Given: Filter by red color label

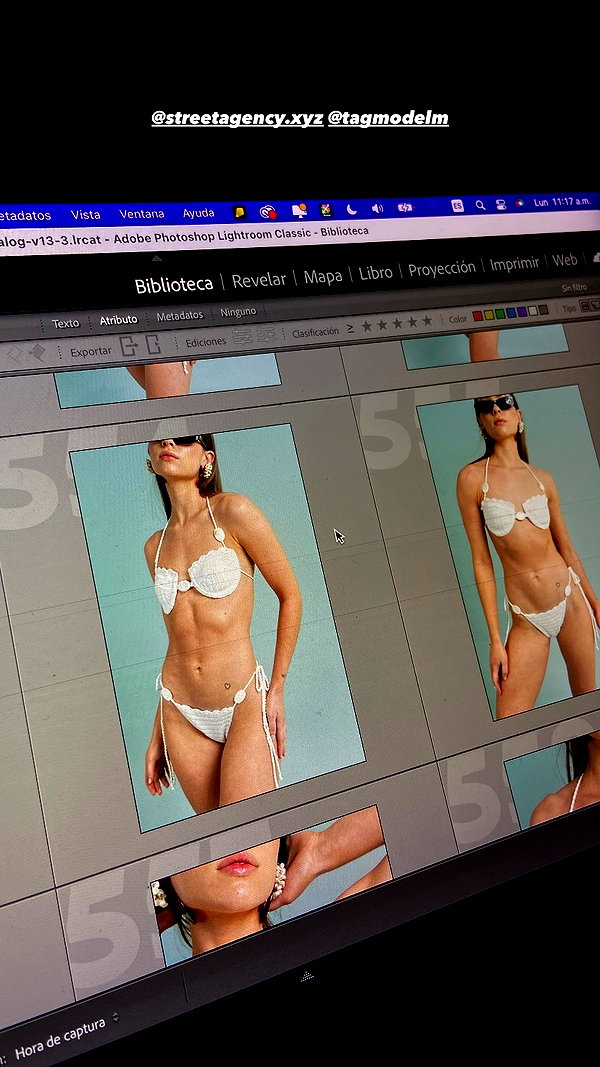Looking at the screenshot, I should 478,316.
